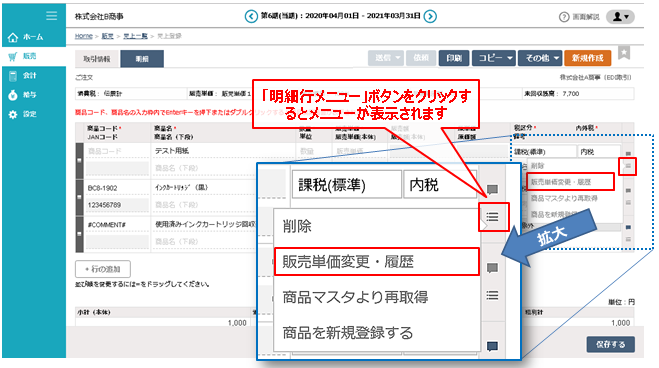The height and width of the screenshot is (368, 659).
Task: Click the bookmark star icon
Action: [x=624, y=53]
